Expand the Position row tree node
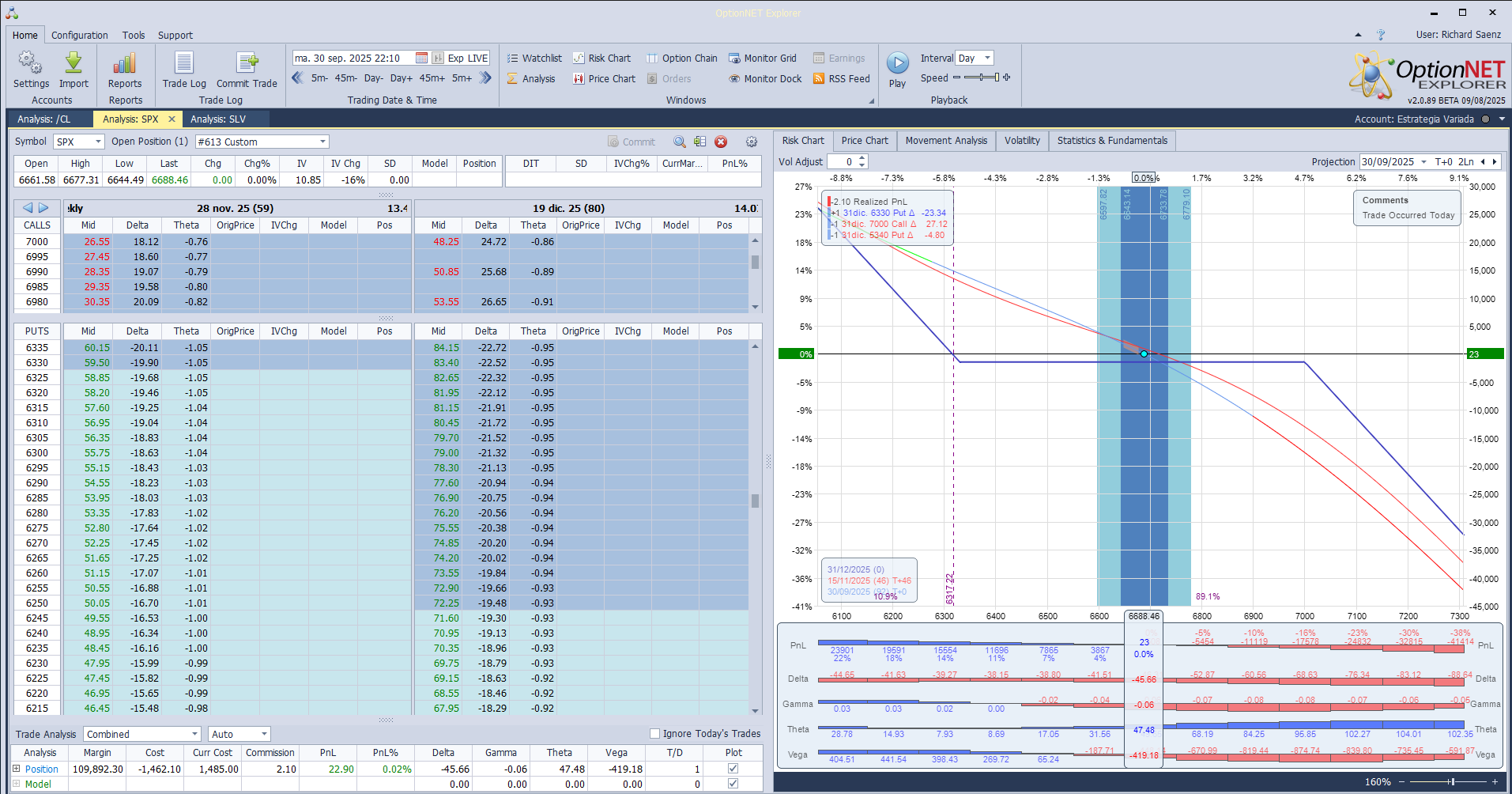Viewport: 1512px width, 794px height. click(16, 769)
